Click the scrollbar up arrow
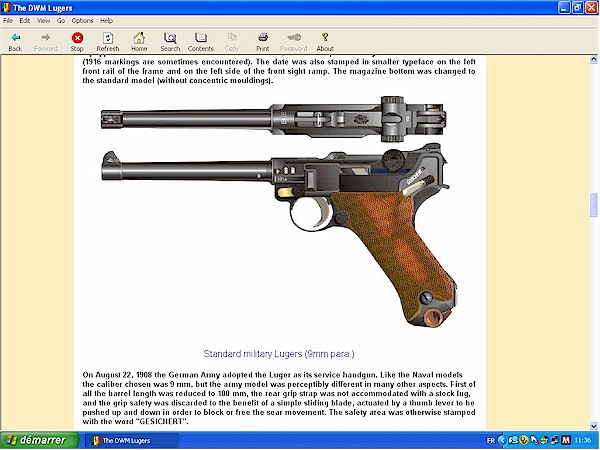This screenshot has height=450, width=600. click(x=593, y=59)
